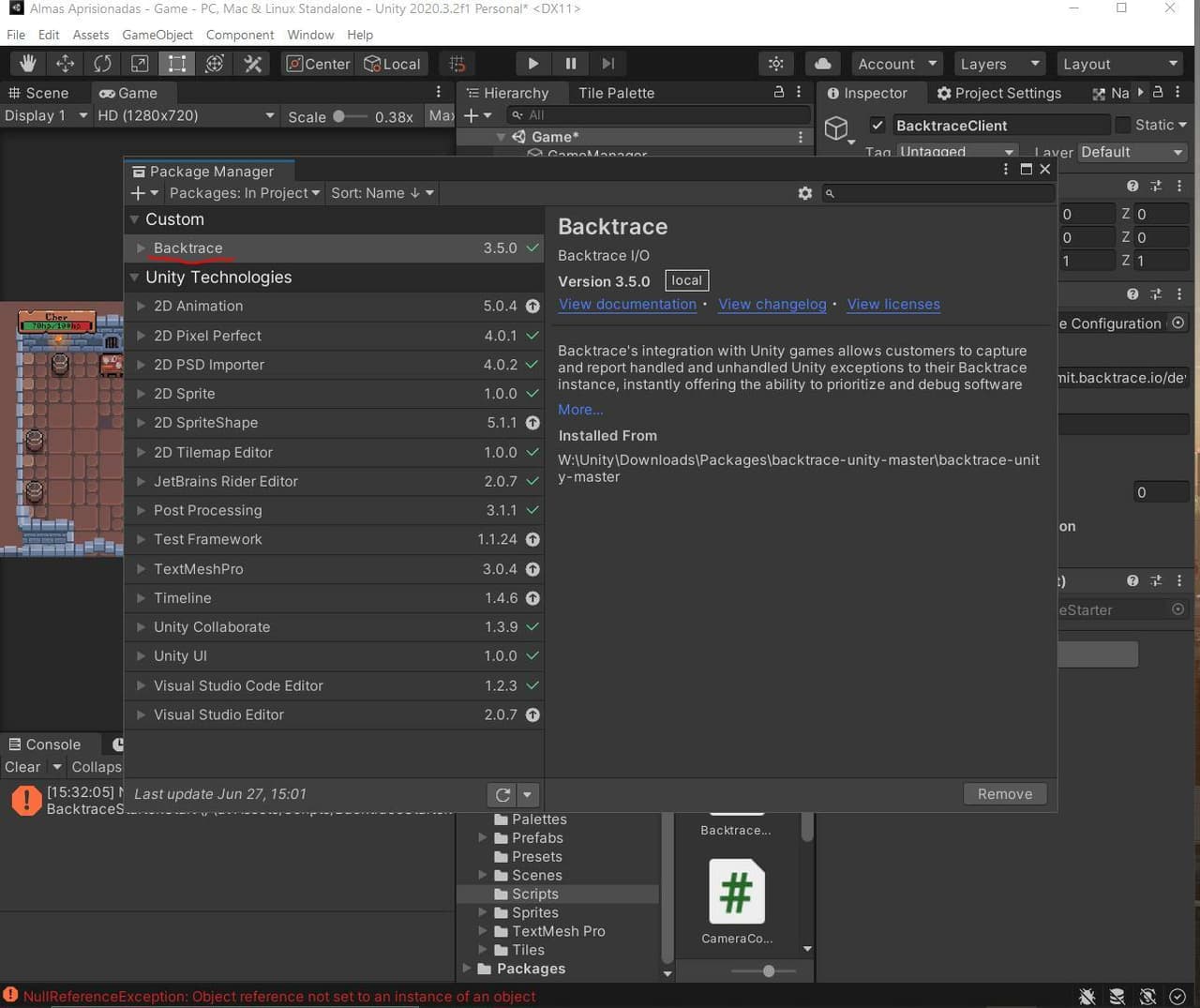The width and height of the screenshot is (1200, 1008).
Task: Open refresh options dropdown arrow
Action: tap(528, 795)
